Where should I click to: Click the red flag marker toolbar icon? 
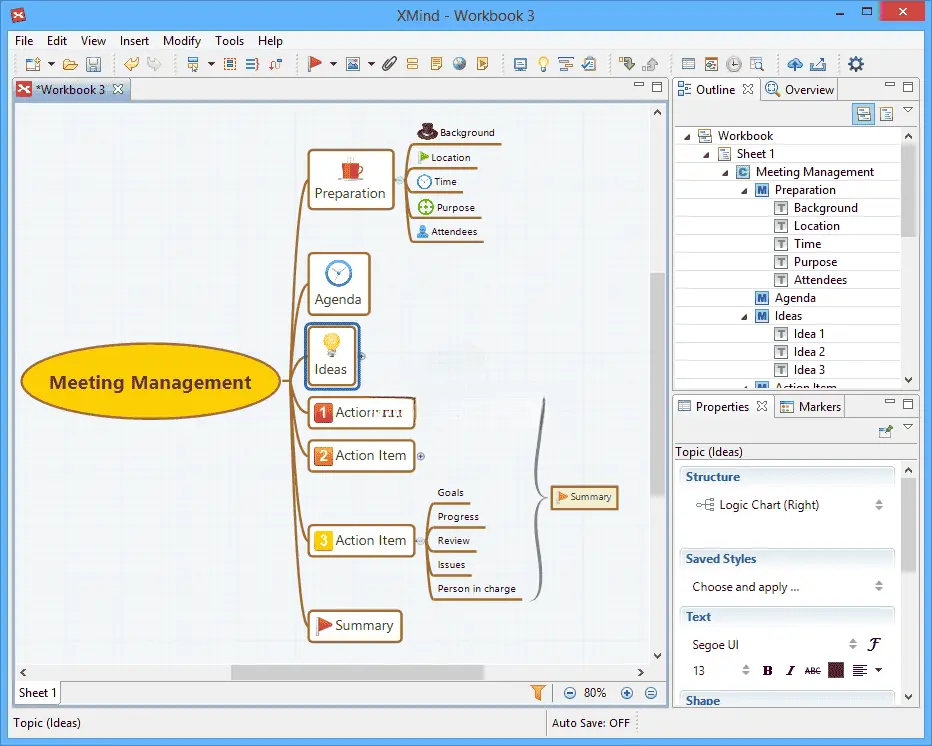tap(314, 64)
